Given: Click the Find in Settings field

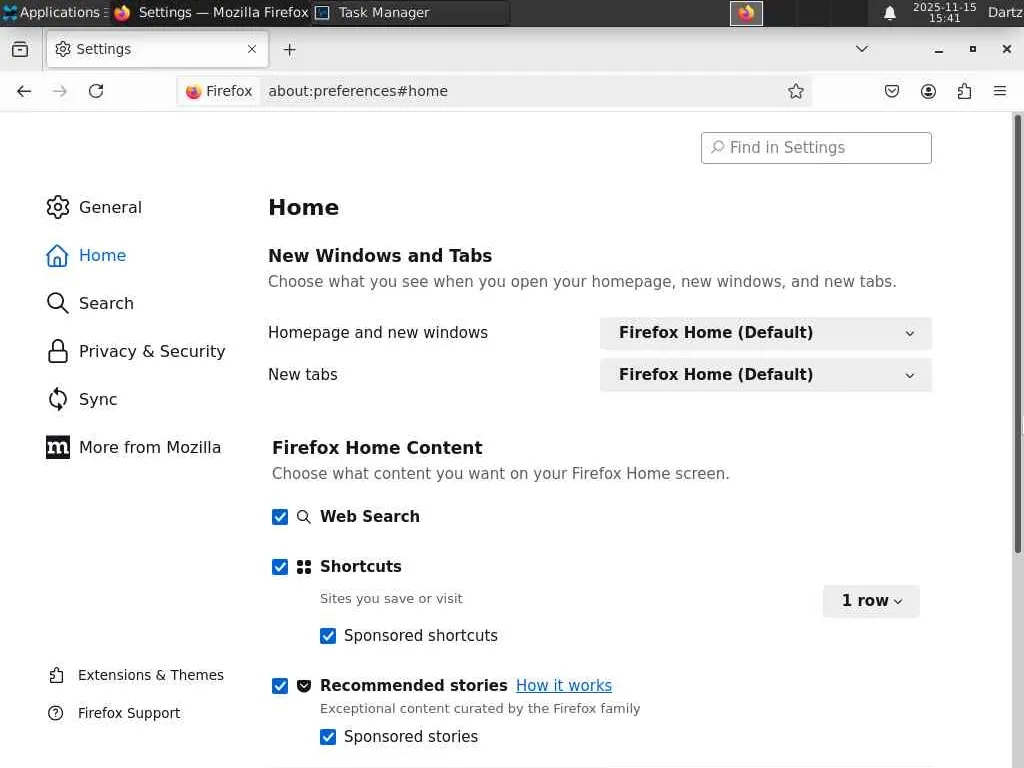Looking at the screenshot, I should tap(816, 148).
